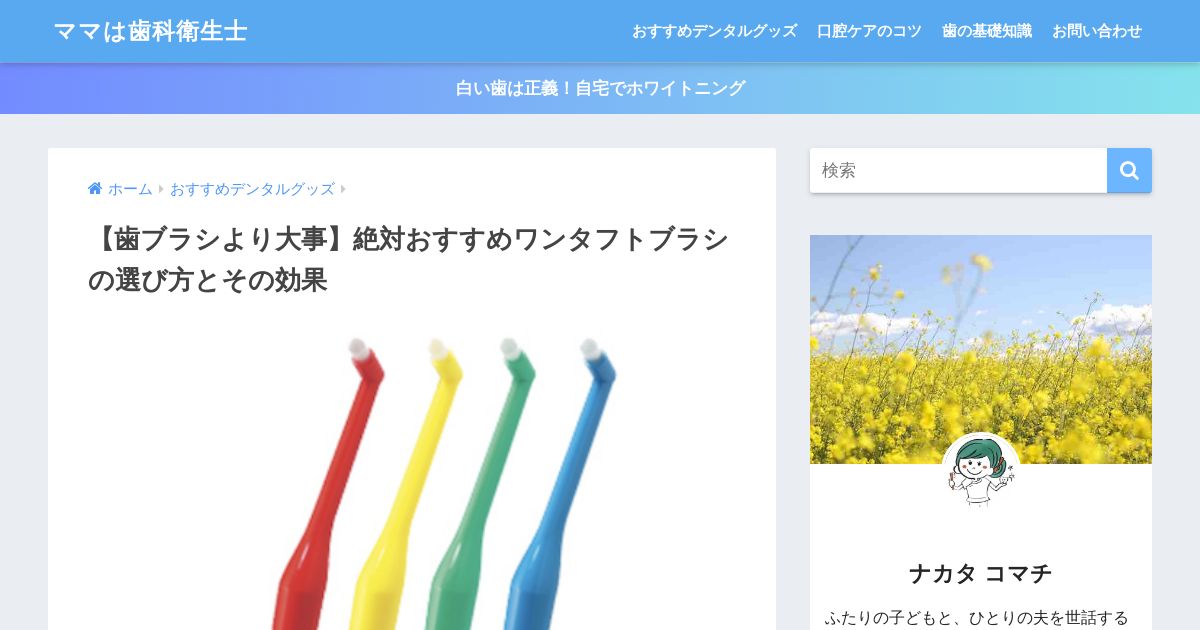Image resolution: width=1200 pixels, height=630 pixels.
Task: Click the article title about ワンタフトブラシ
Action: click(x=408, y=260)
